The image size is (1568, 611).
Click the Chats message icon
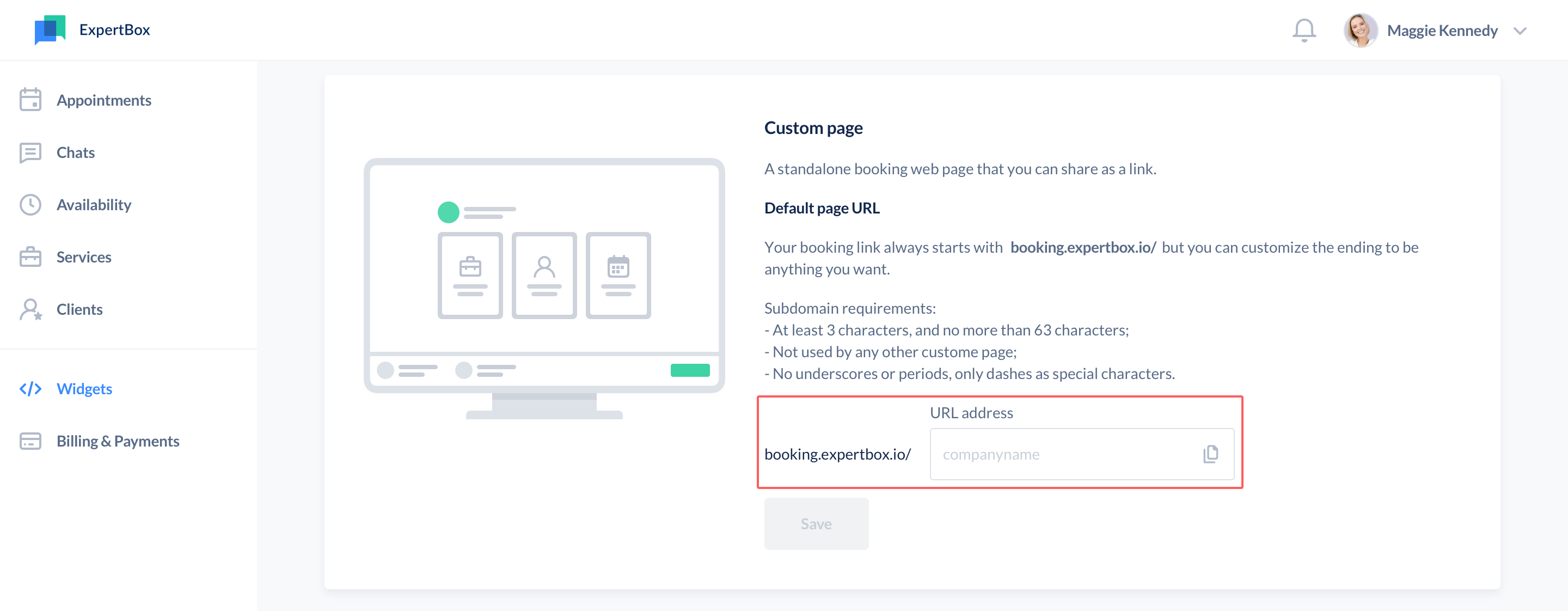coord(30,152)
